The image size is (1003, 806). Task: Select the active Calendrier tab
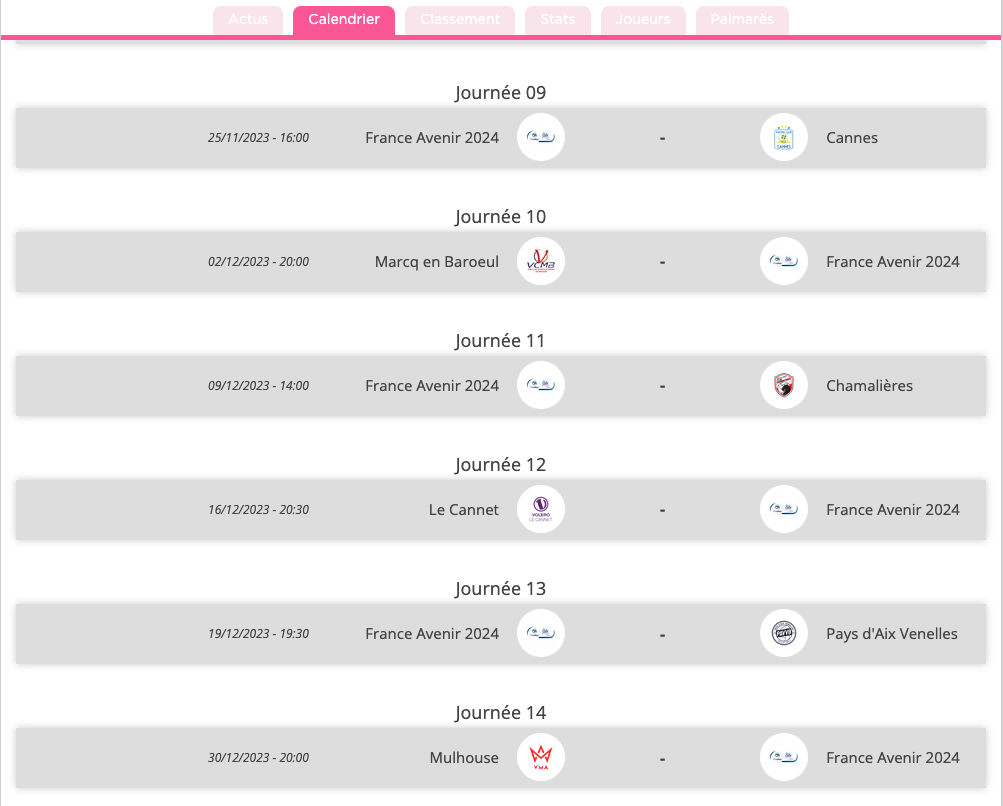[344, 20]
